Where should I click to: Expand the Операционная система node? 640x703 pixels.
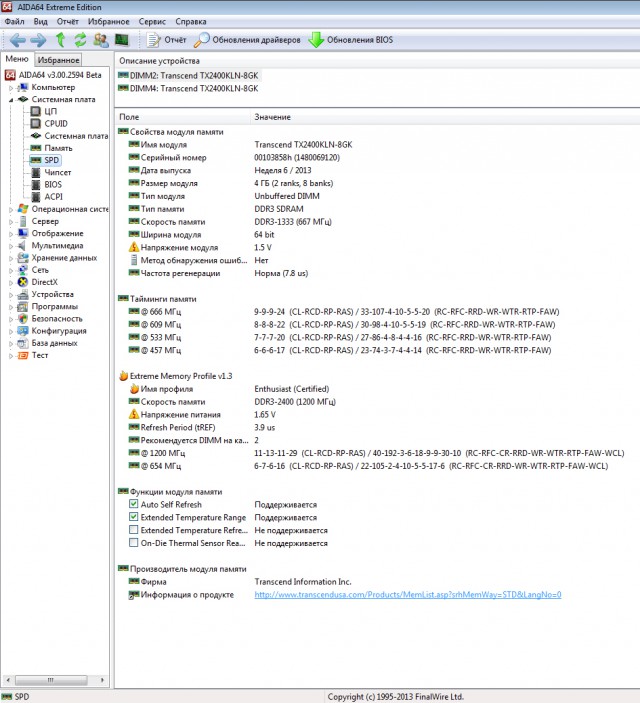11,209
